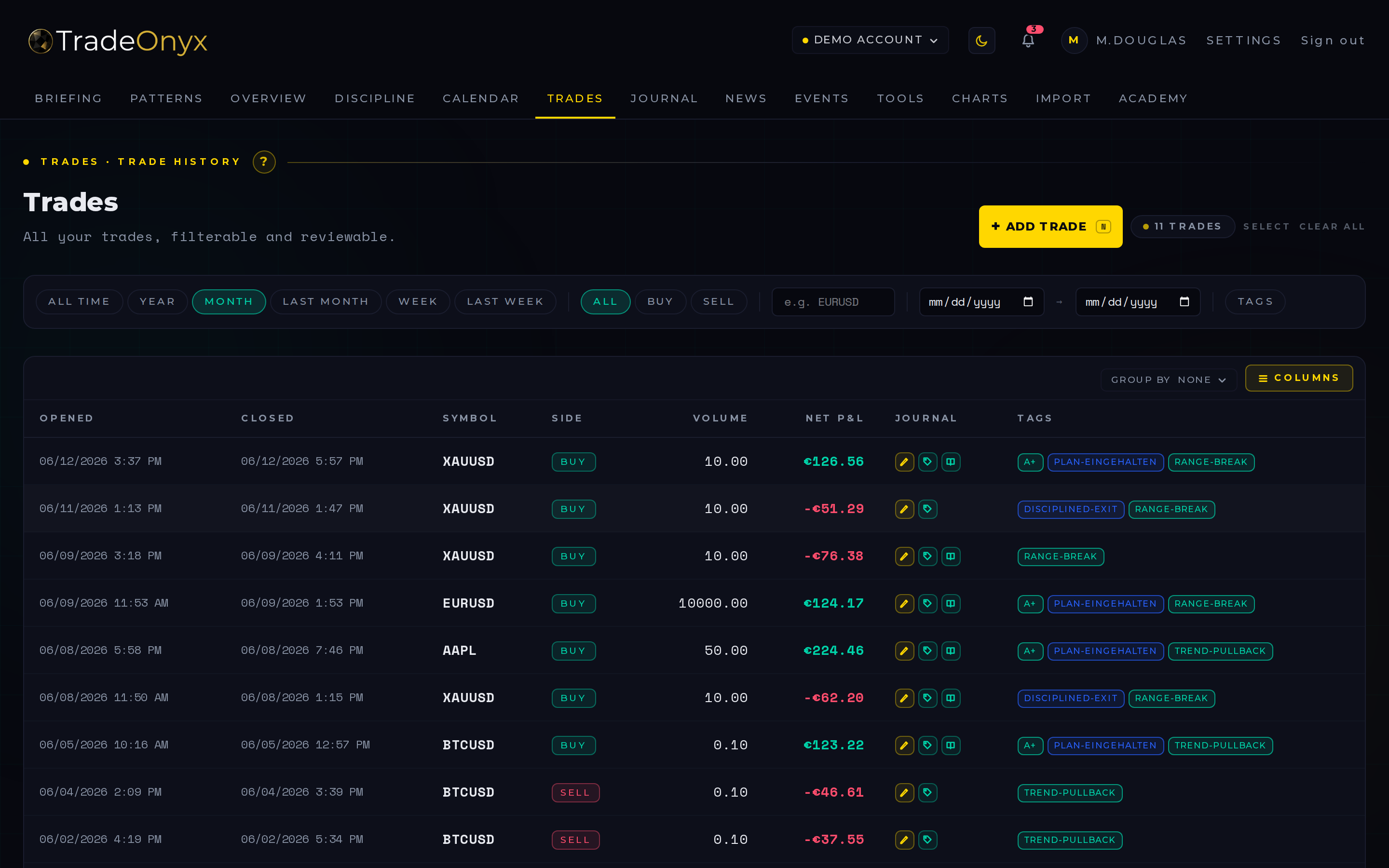Sort by OPENED column header

tap(67, 419)
